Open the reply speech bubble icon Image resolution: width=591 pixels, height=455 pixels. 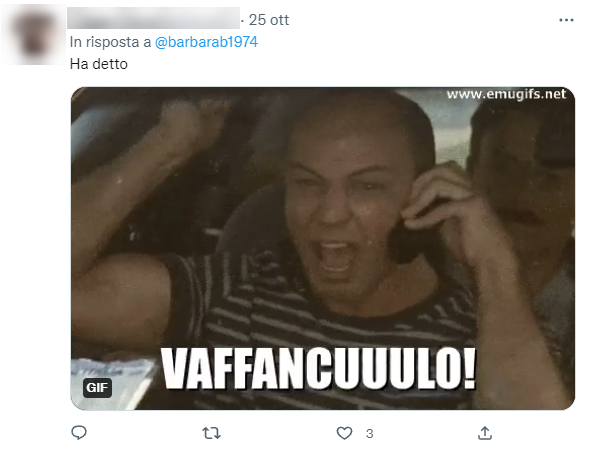[x=79, y=432]
